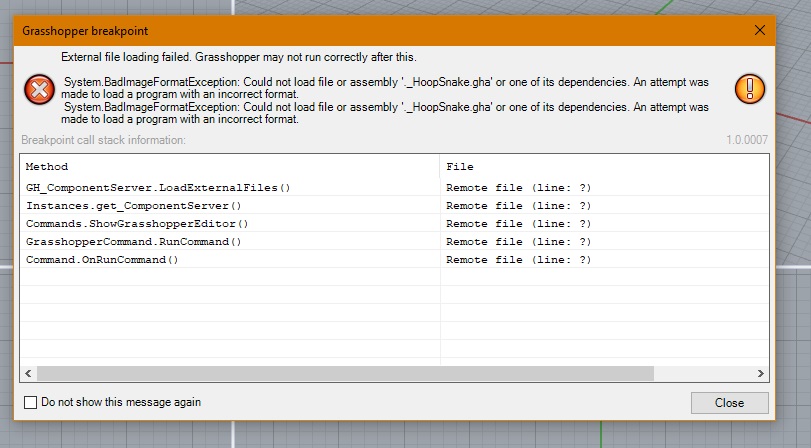Enable 'Do not show this message again'

pos(31,402)
